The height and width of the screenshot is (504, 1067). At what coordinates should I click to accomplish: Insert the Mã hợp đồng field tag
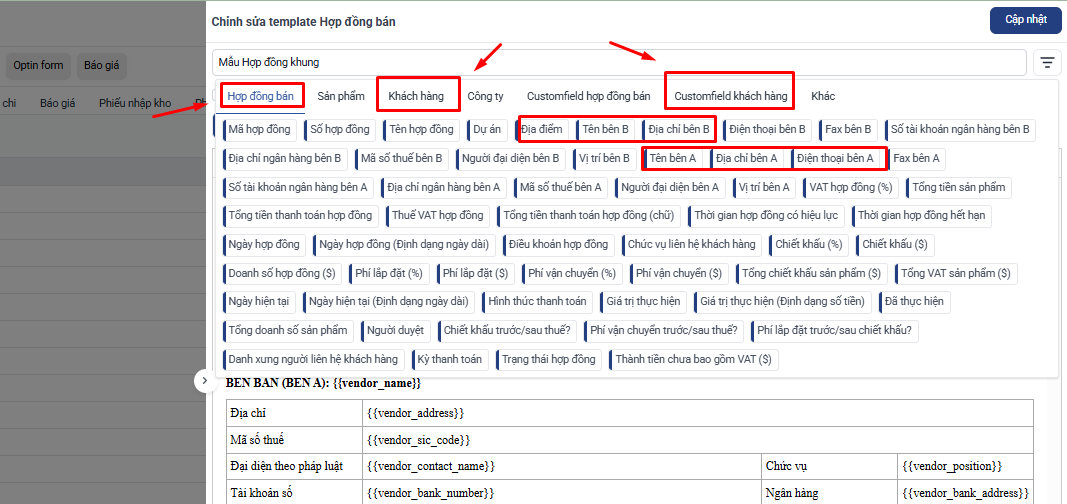259,129
